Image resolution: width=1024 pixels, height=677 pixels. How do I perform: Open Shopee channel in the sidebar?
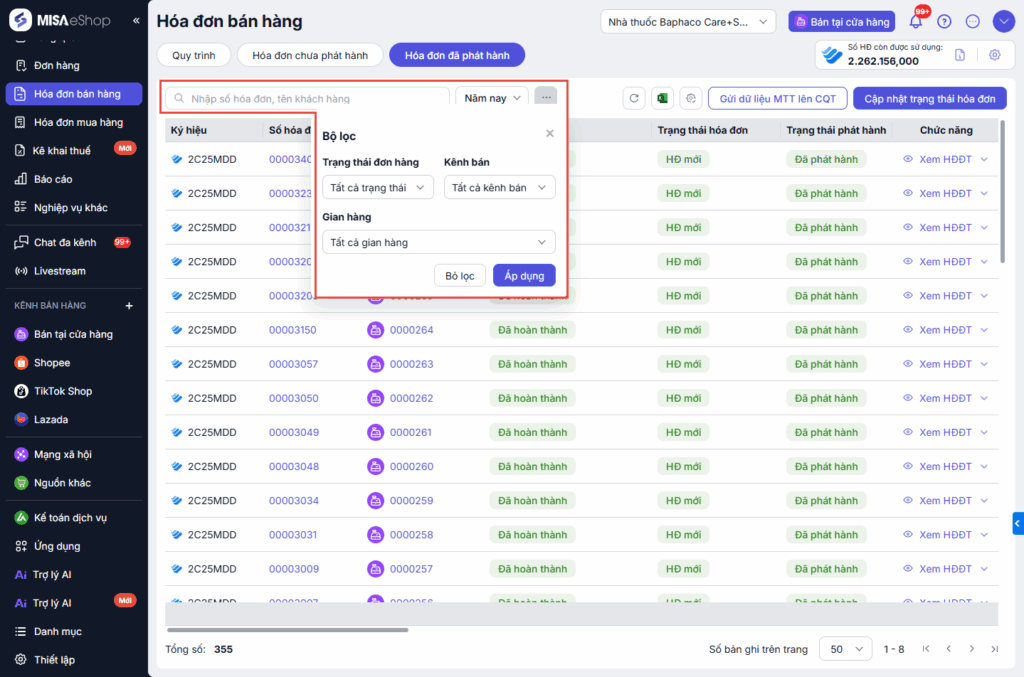[x=52, y=363]
